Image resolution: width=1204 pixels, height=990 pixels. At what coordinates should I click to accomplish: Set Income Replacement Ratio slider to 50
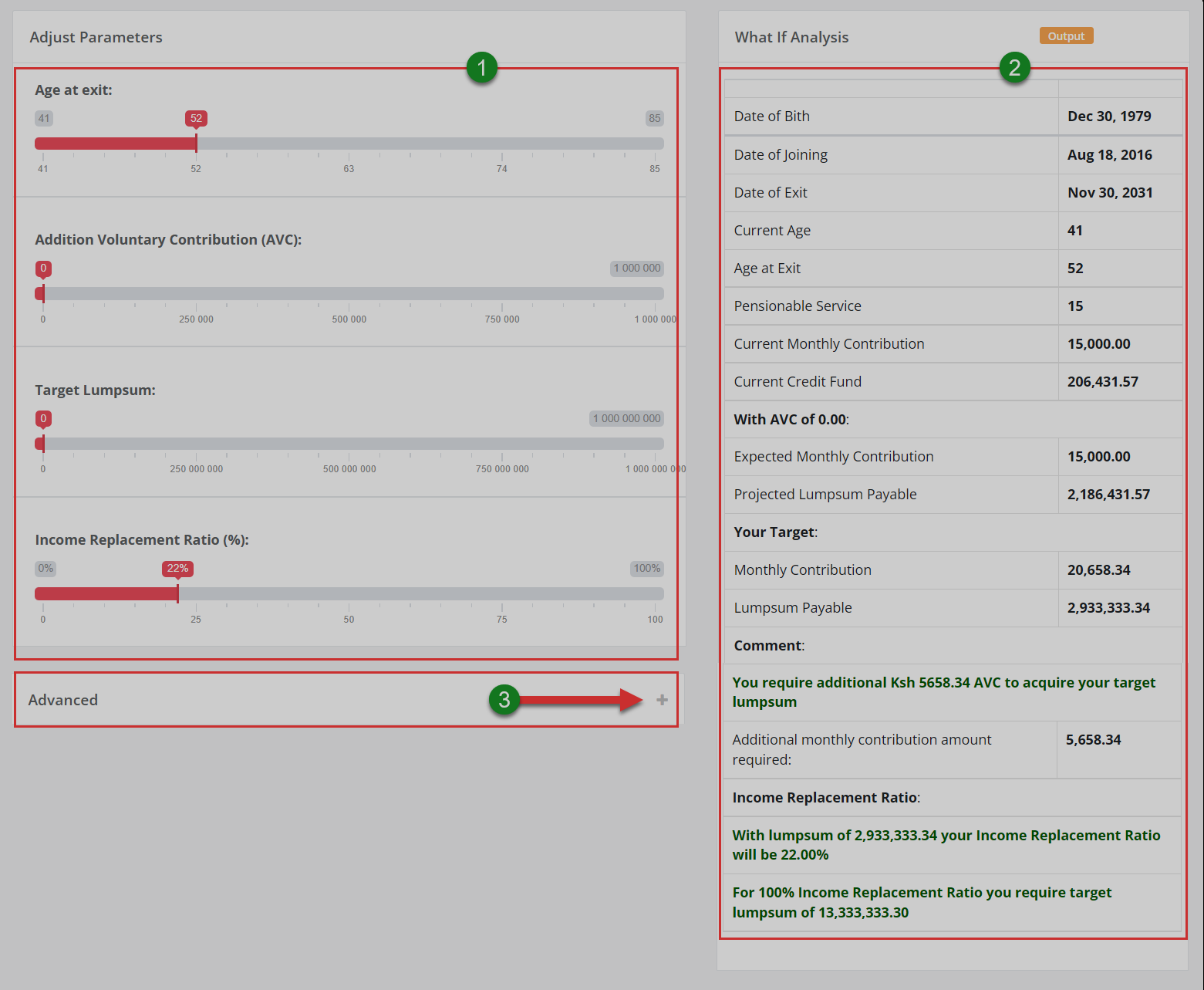coord(349,593)
